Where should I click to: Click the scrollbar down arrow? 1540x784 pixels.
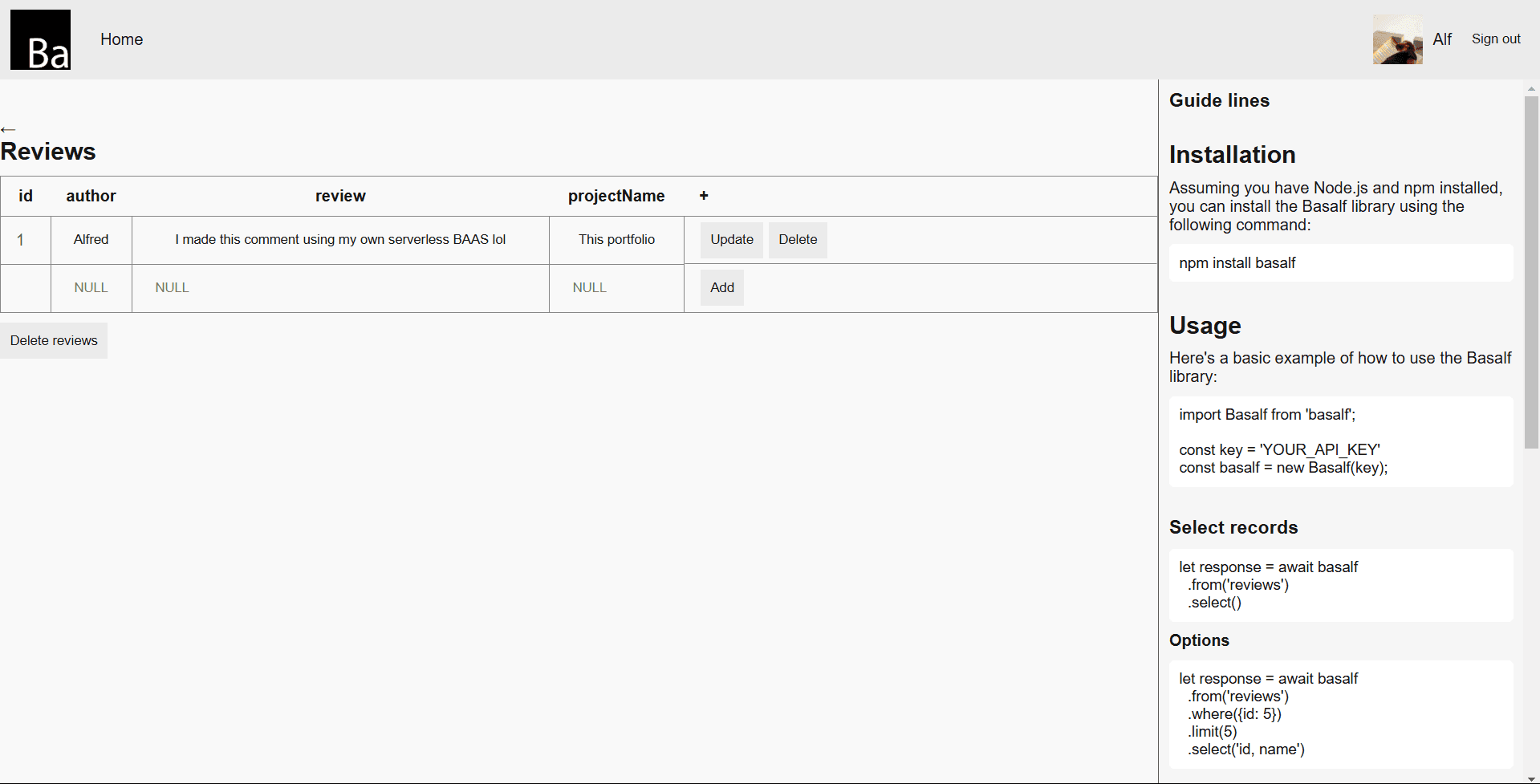1531,777
